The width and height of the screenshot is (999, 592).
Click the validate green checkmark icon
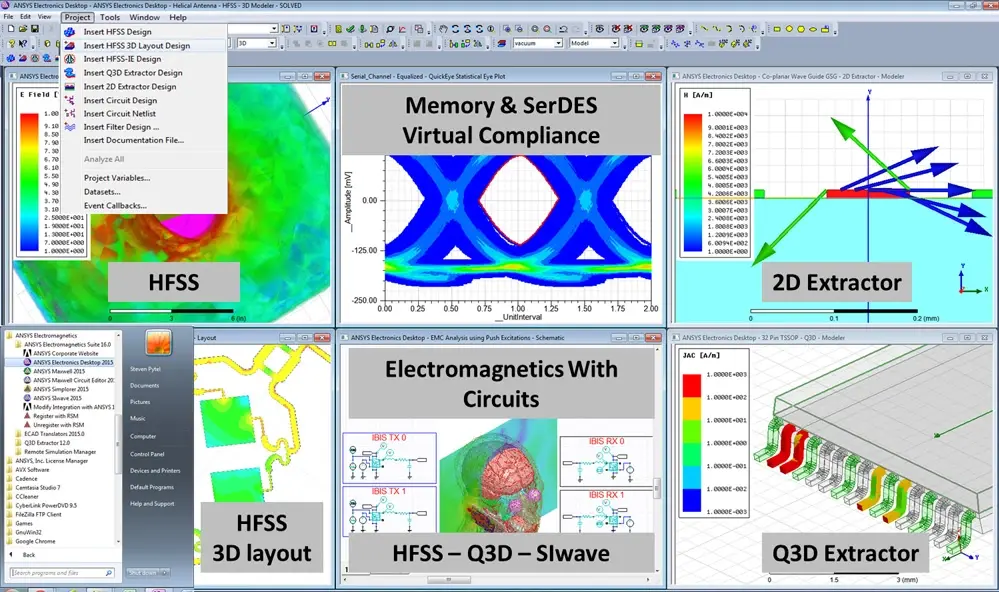[x=350, y=29]
